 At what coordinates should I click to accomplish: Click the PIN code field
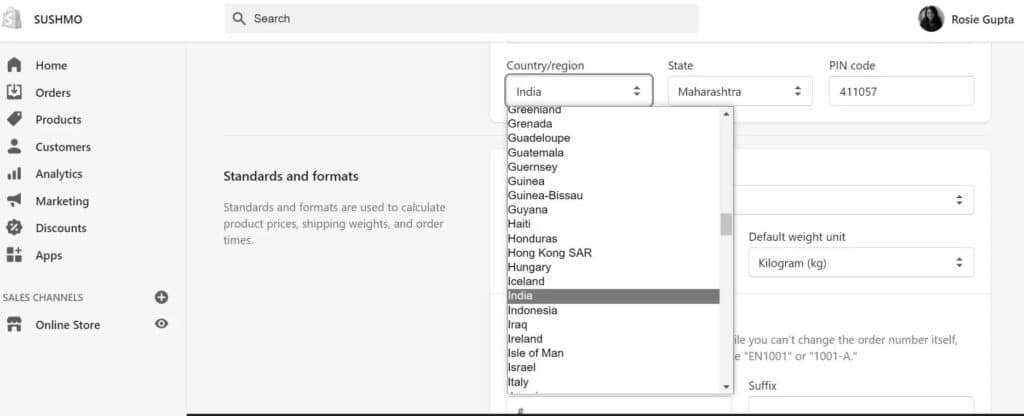[901, 91]
